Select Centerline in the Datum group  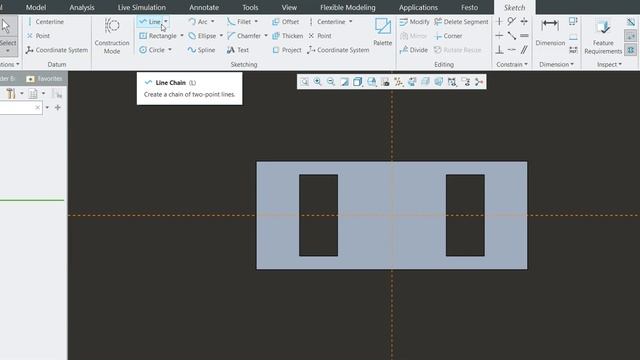click(45, 22)
